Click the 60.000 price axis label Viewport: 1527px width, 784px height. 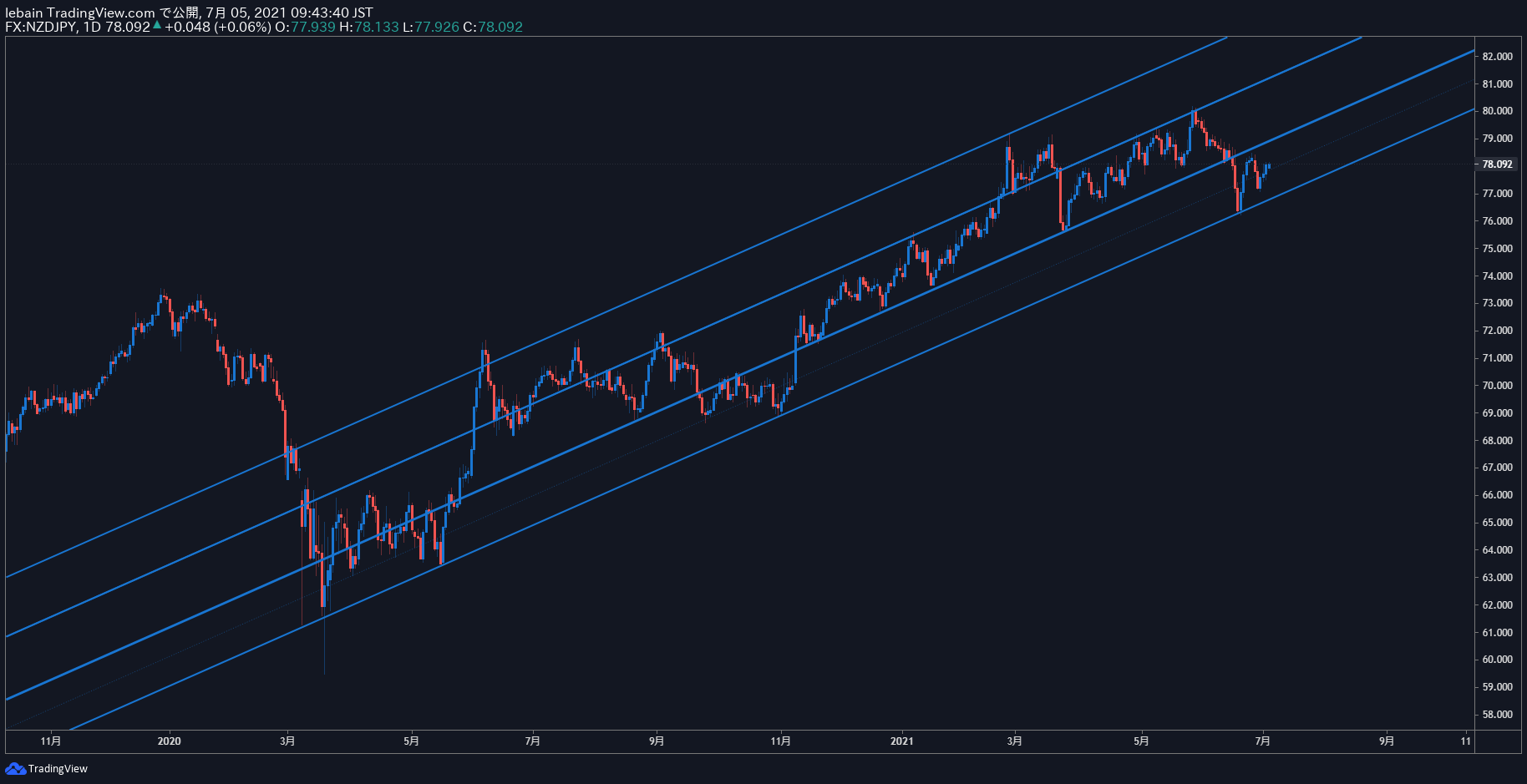[x=1497, y=660]
